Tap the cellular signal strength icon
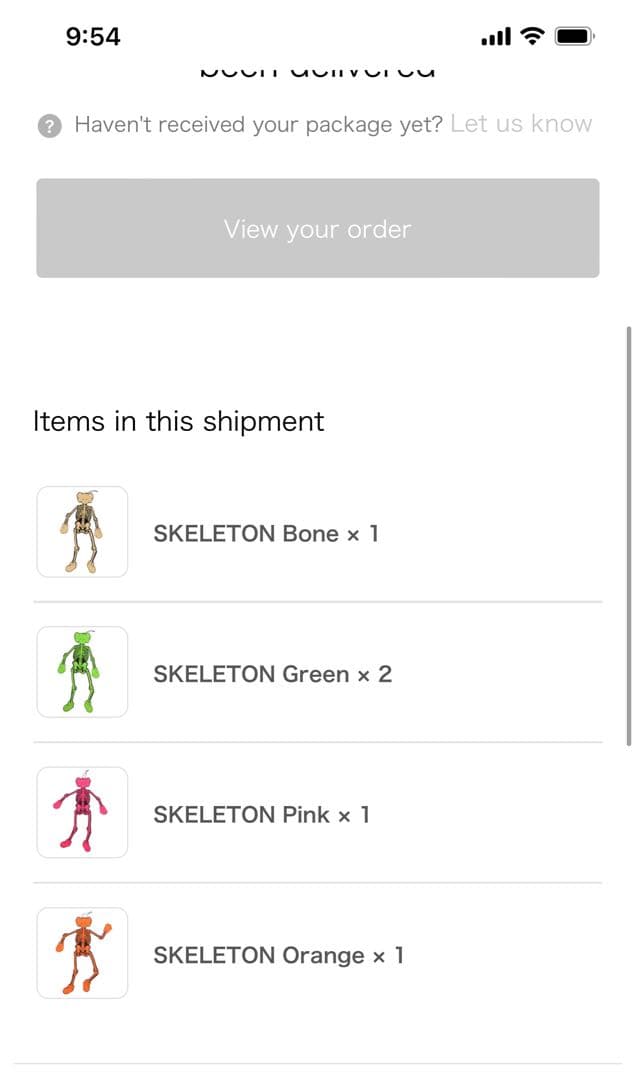The image size is (636, 1080). (x=496, y=37)
